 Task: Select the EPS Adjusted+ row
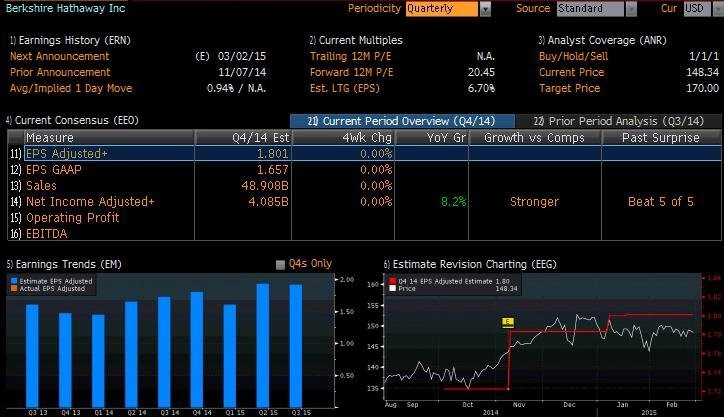pos(365,153)
